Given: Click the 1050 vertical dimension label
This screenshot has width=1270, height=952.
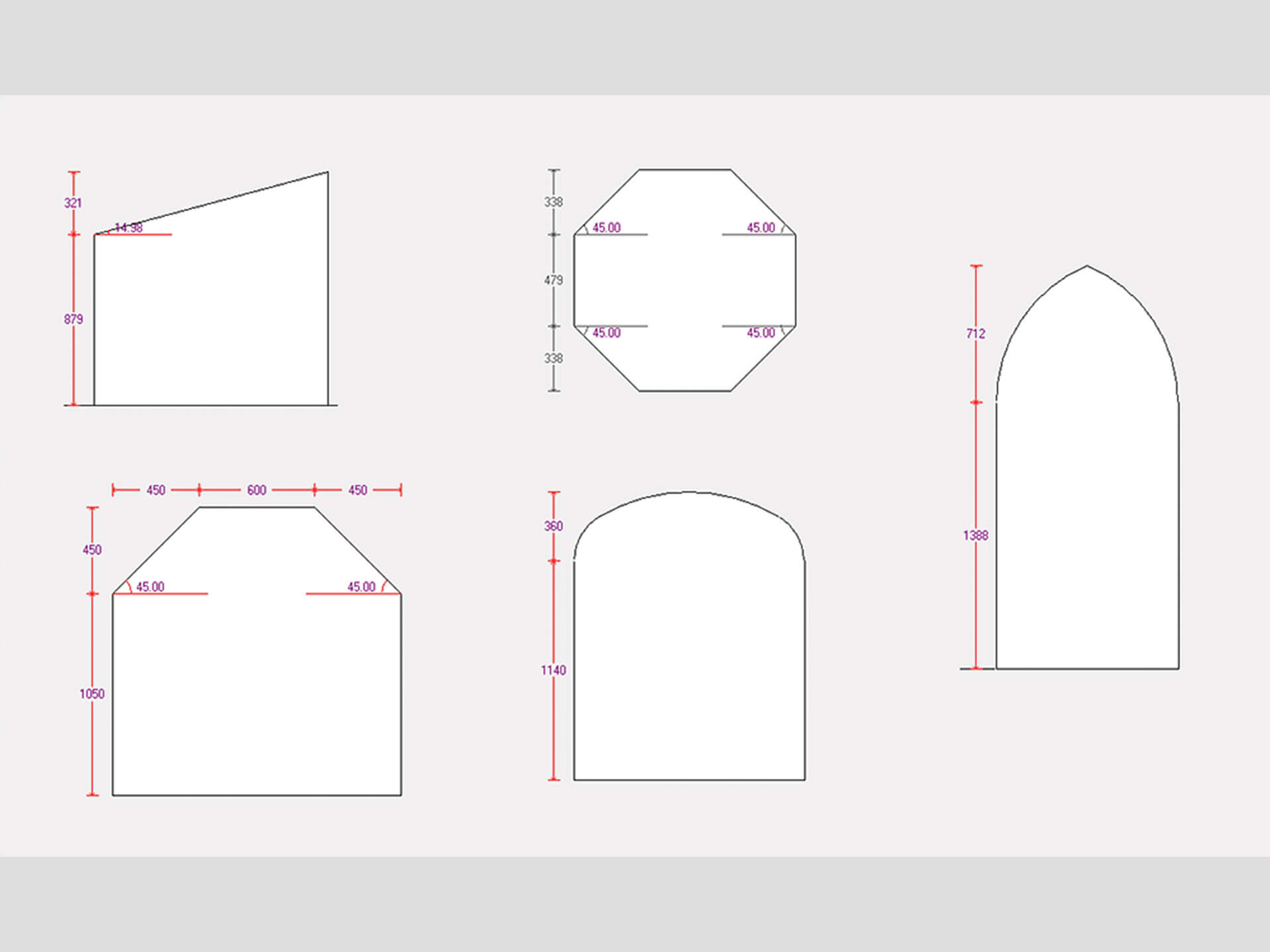Looking at the screenshot, I should click(92, 694).
